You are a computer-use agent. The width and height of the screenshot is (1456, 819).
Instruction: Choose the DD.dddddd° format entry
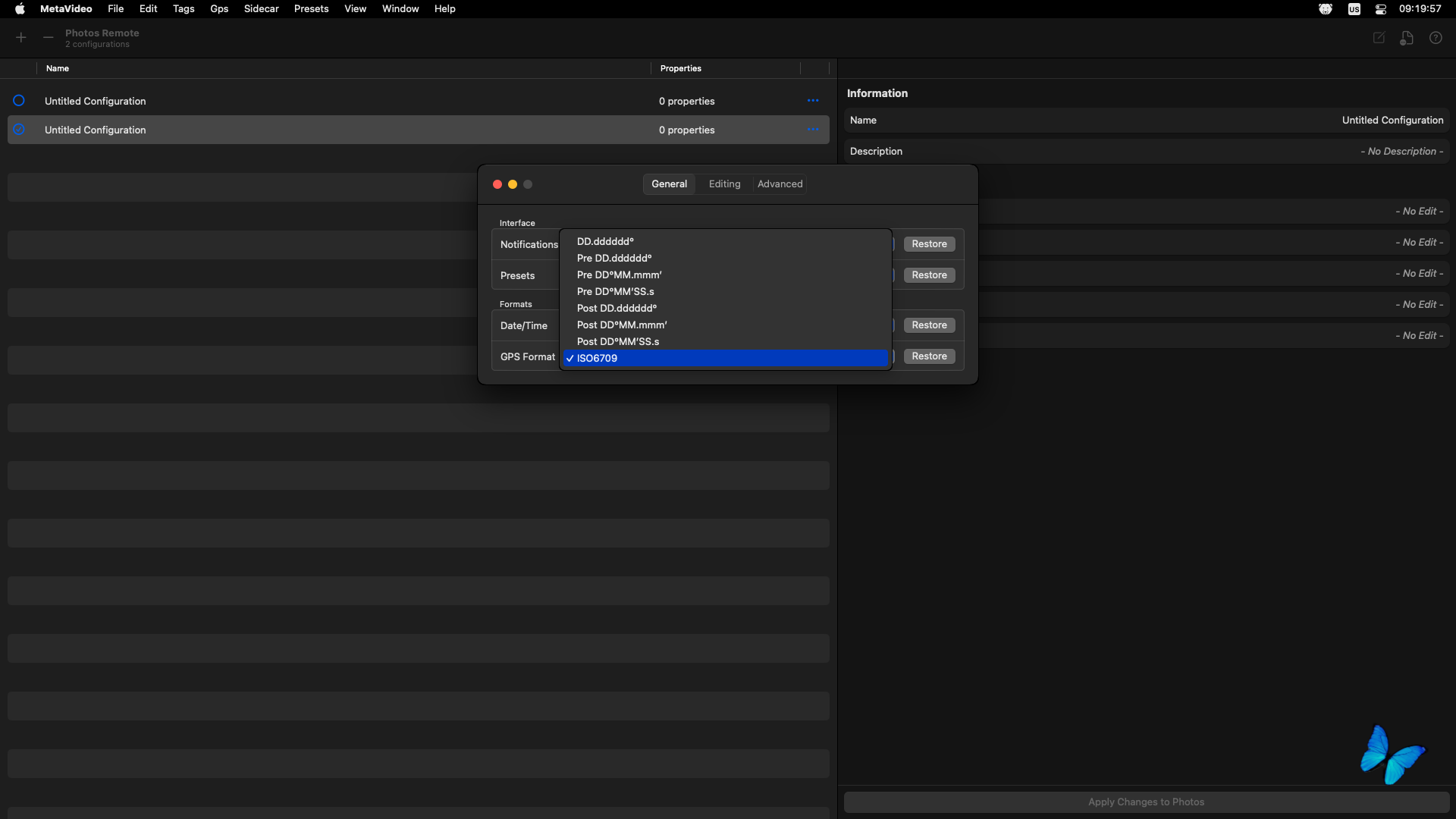604,241
